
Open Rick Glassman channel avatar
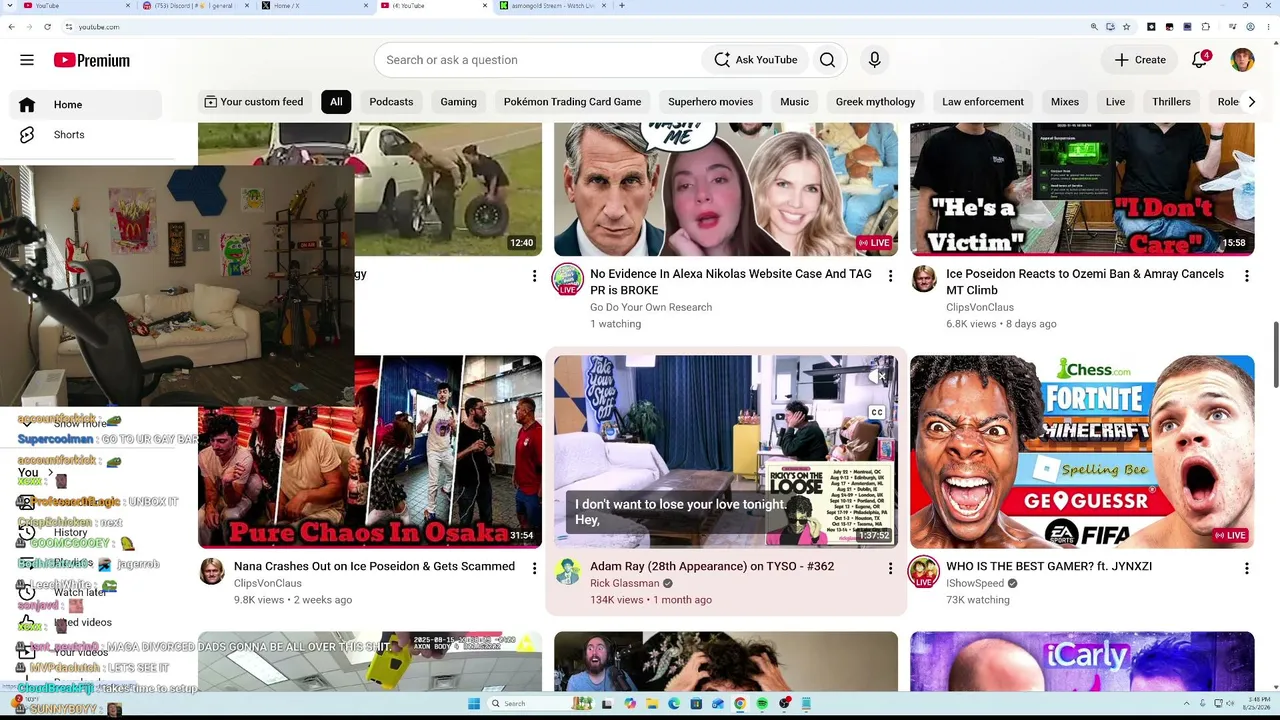568,571
